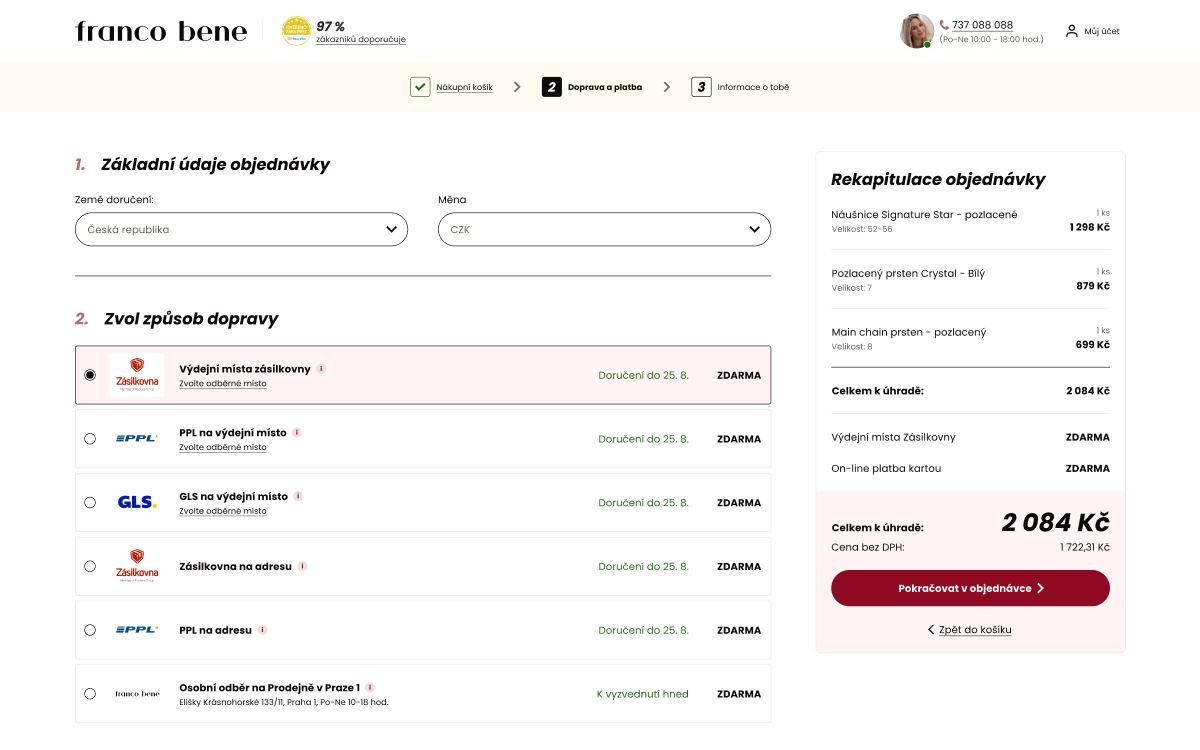Select Osobní odběr na Prodejně radio button
This screenshot has height=750, width=1200.
[x=90, y=694]
